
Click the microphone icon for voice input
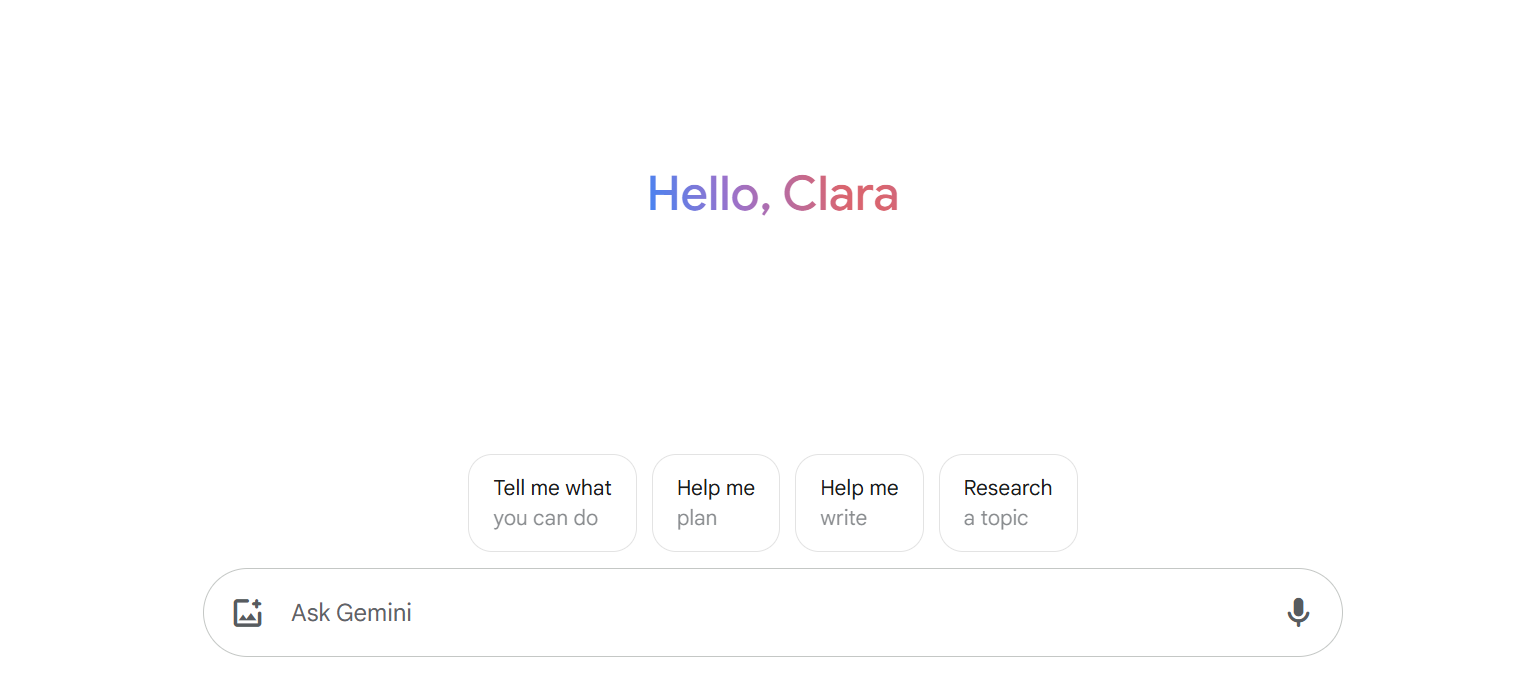(x=1298, y=612)
